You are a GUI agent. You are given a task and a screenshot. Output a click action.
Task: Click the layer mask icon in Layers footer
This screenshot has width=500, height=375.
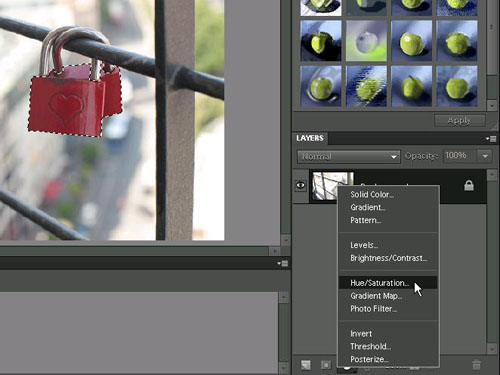326,365
